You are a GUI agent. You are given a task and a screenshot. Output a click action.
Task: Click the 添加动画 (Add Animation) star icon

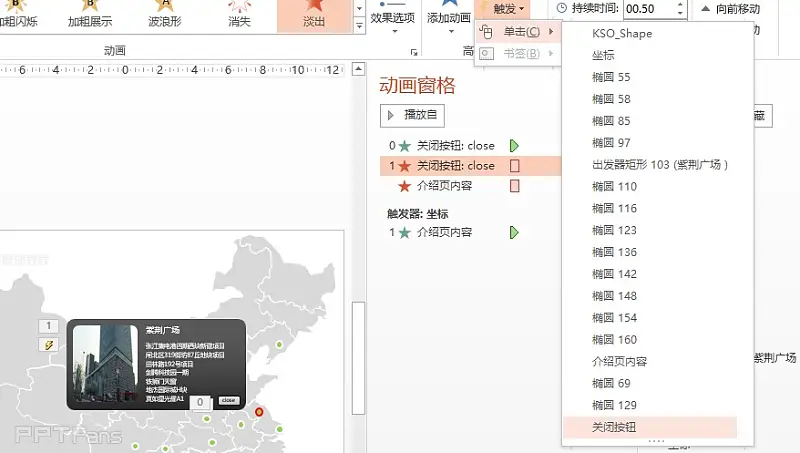[449, 4]
